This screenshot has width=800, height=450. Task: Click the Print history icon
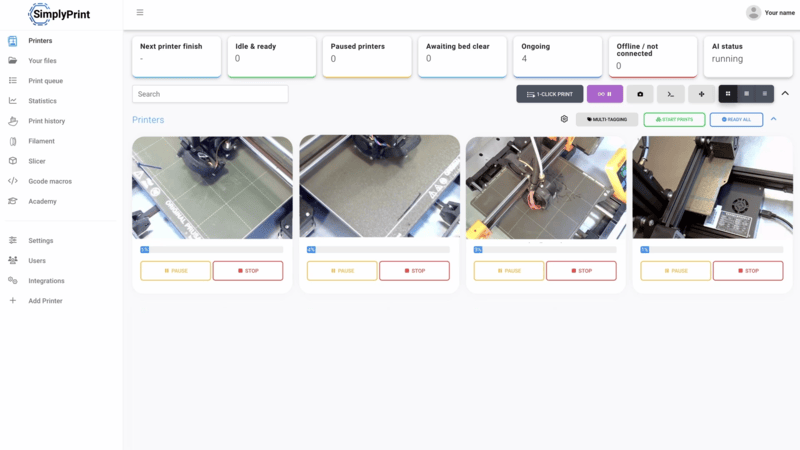13,121
